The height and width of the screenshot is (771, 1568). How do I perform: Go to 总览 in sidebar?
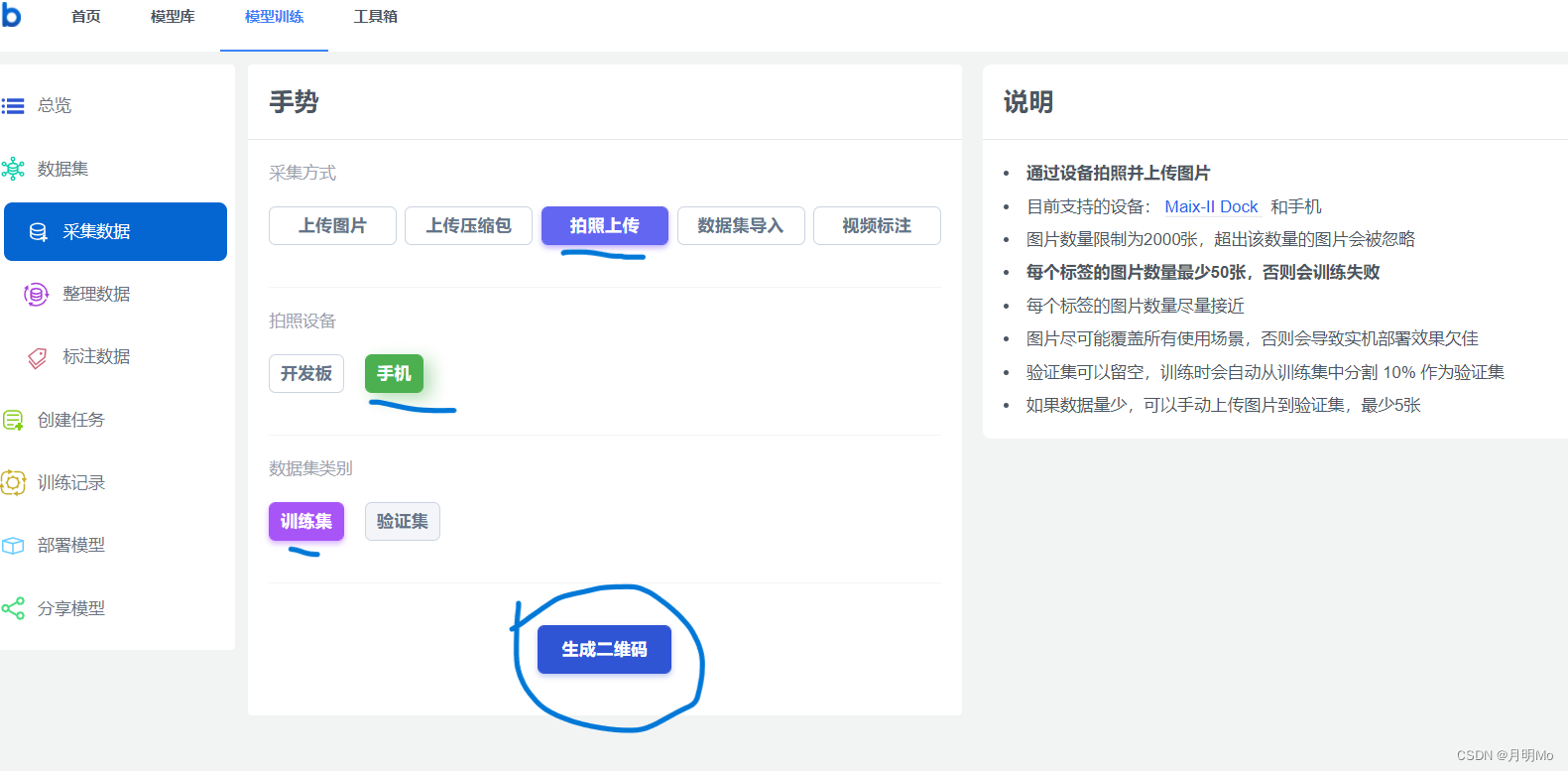pyautogui.click(x=55, y=105)
